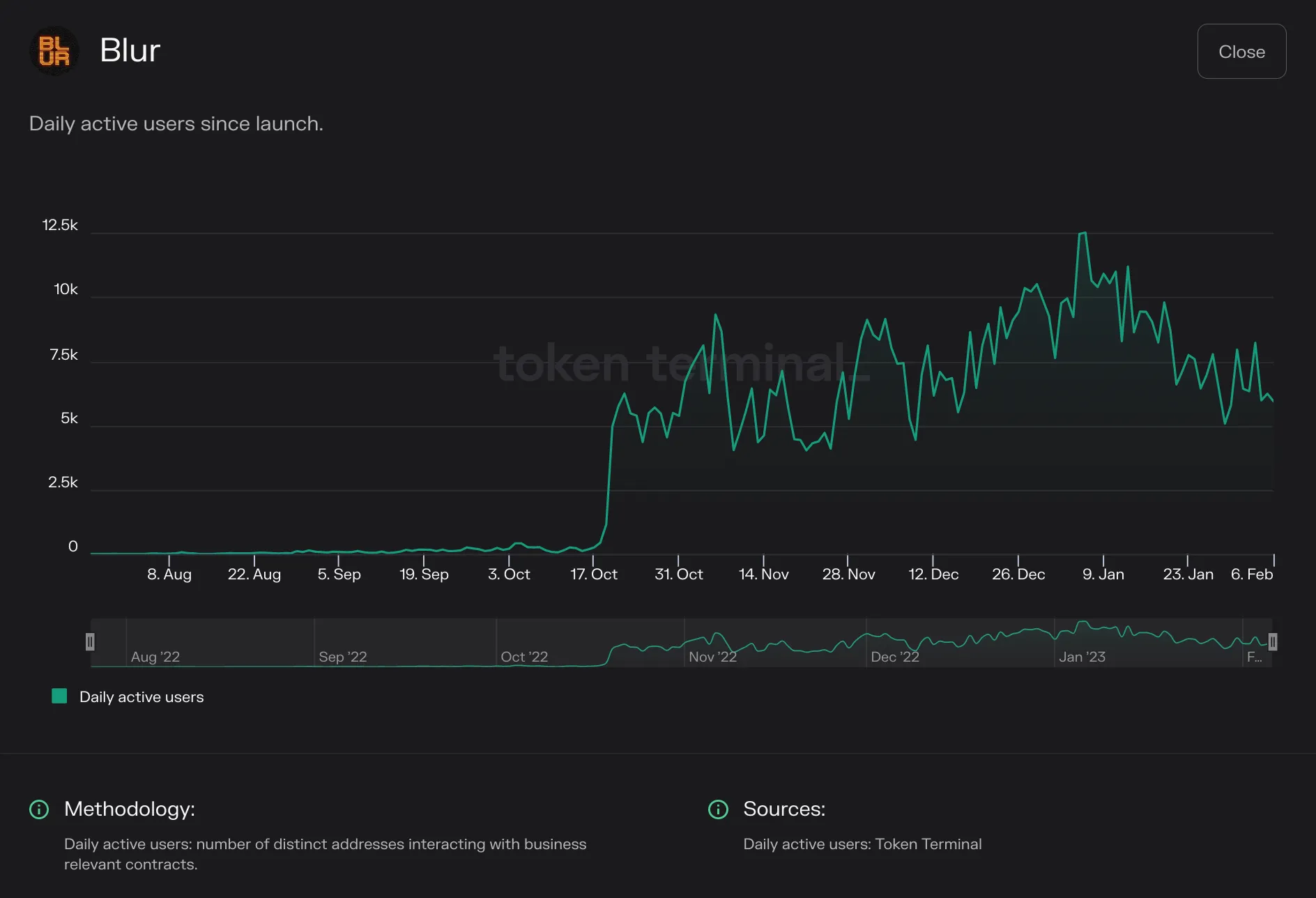Click the Sources info icon
Screen dimensions: 1316x898
[718, 809]
